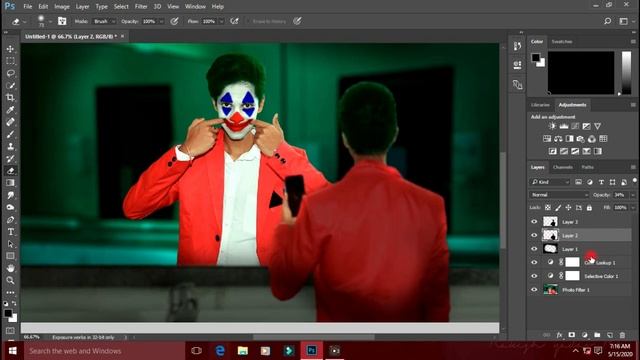Select the Path Selection tool

tap(11, 244)
